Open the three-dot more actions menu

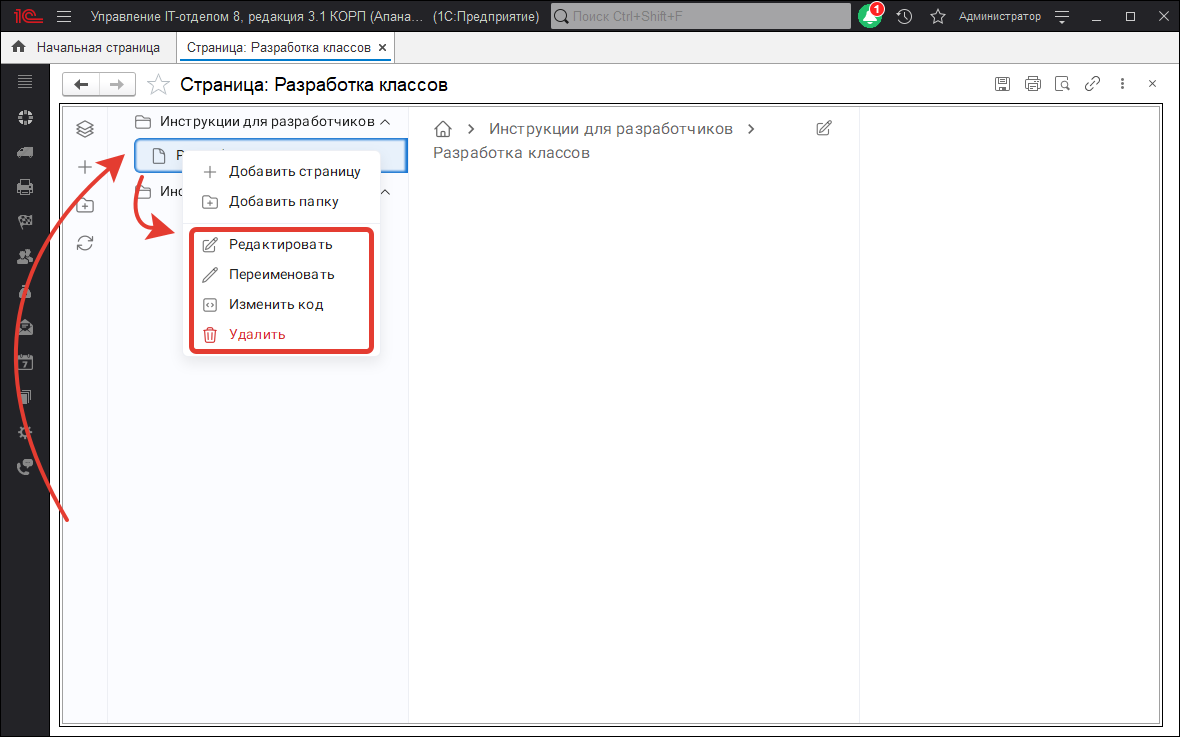click(1123, 84)
